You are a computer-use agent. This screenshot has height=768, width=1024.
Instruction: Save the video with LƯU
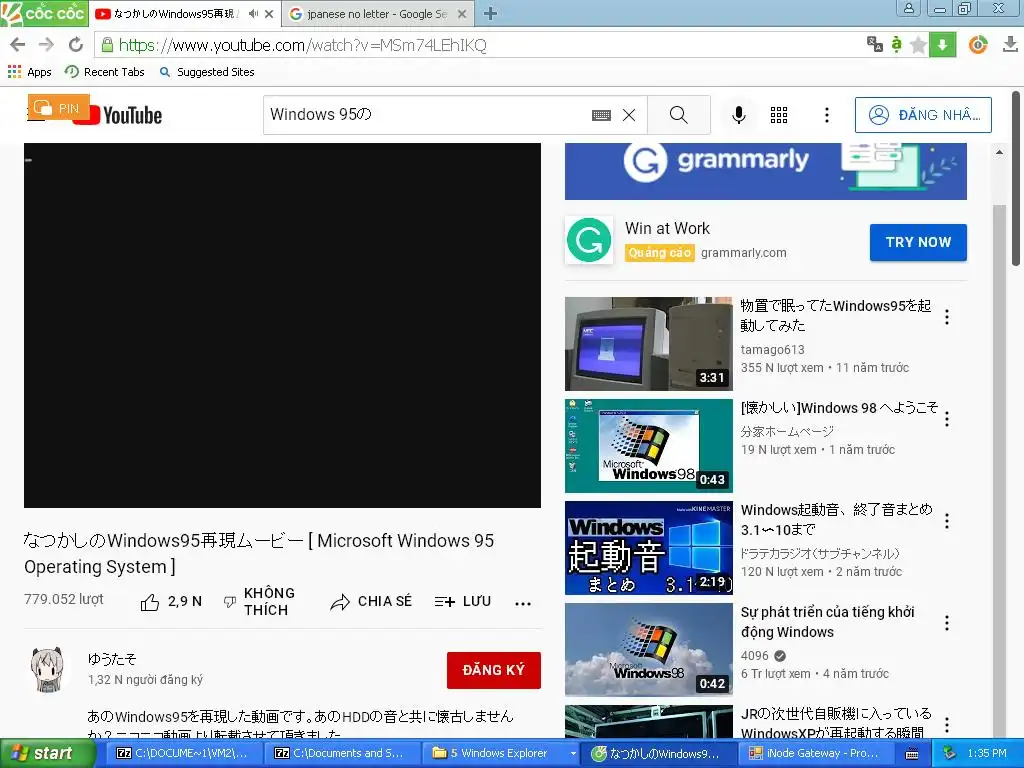coord(463,601)
